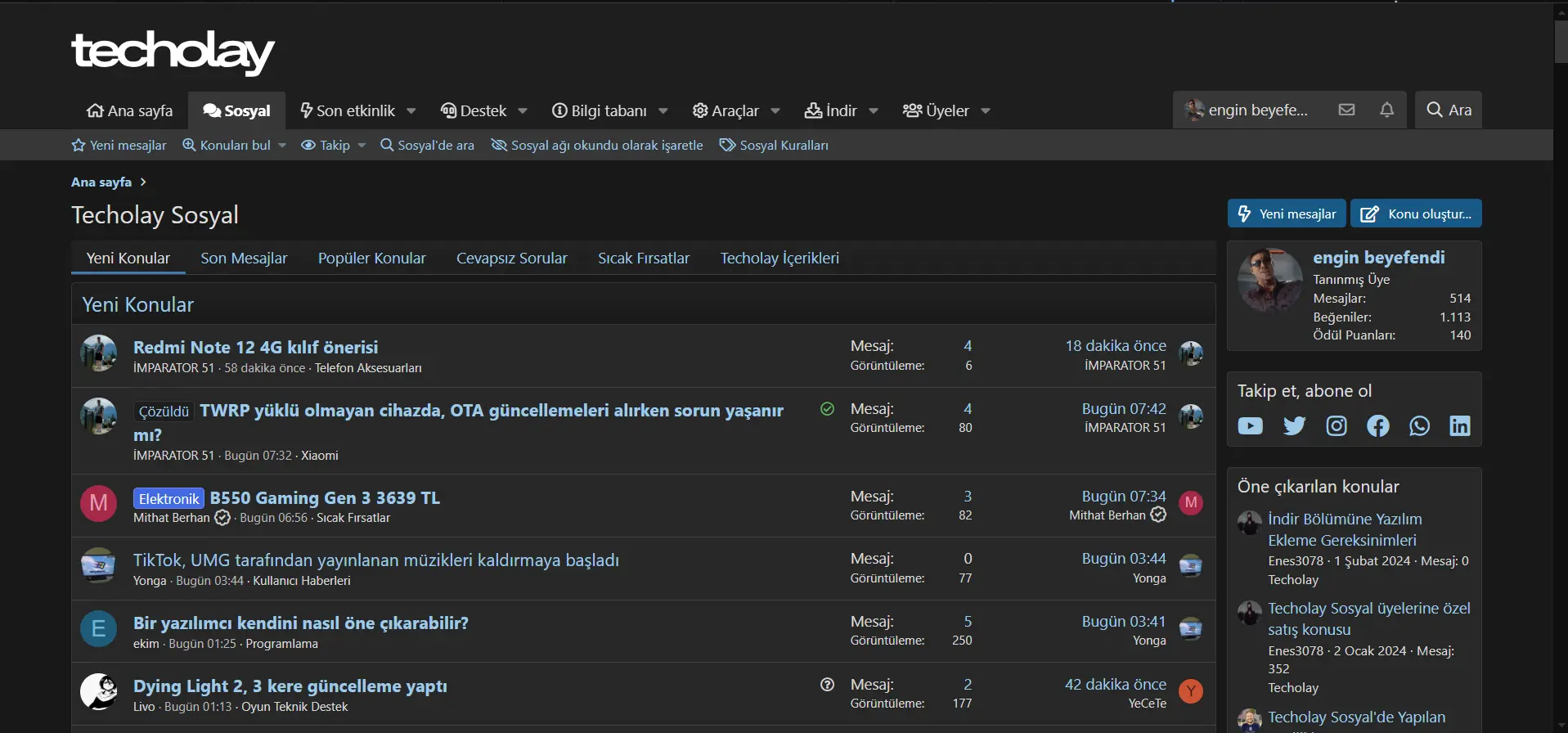Switch to Son Mesajlar tab

tap(244, 259)
